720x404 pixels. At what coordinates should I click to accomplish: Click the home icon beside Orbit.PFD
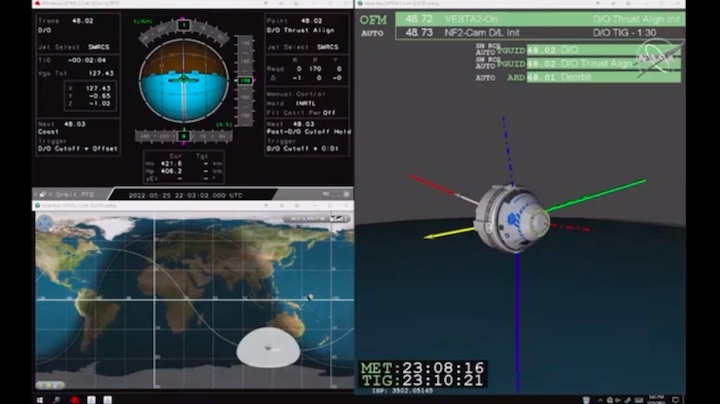43,195
